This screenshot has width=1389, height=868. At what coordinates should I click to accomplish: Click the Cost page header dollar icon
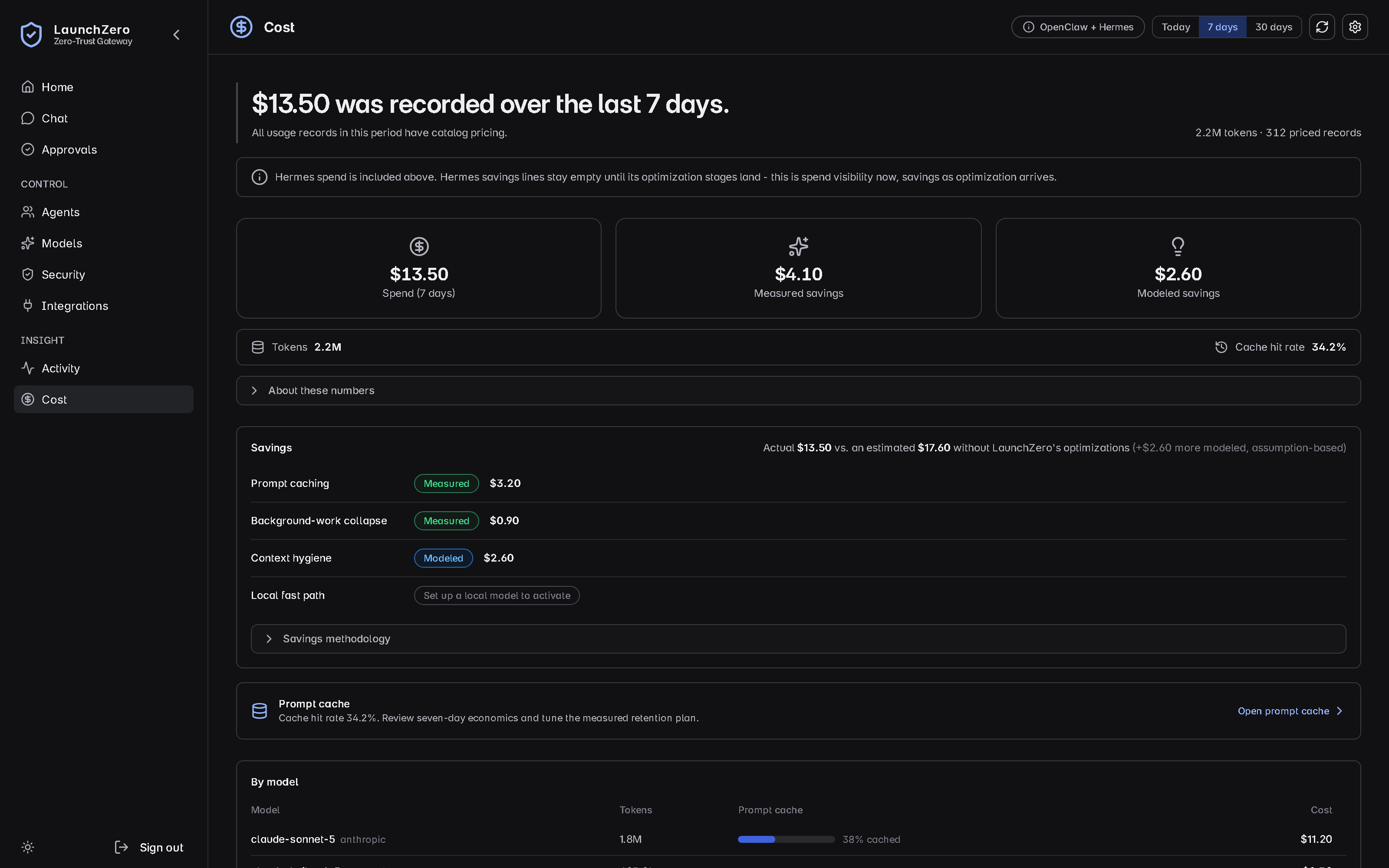pos(241,27)
